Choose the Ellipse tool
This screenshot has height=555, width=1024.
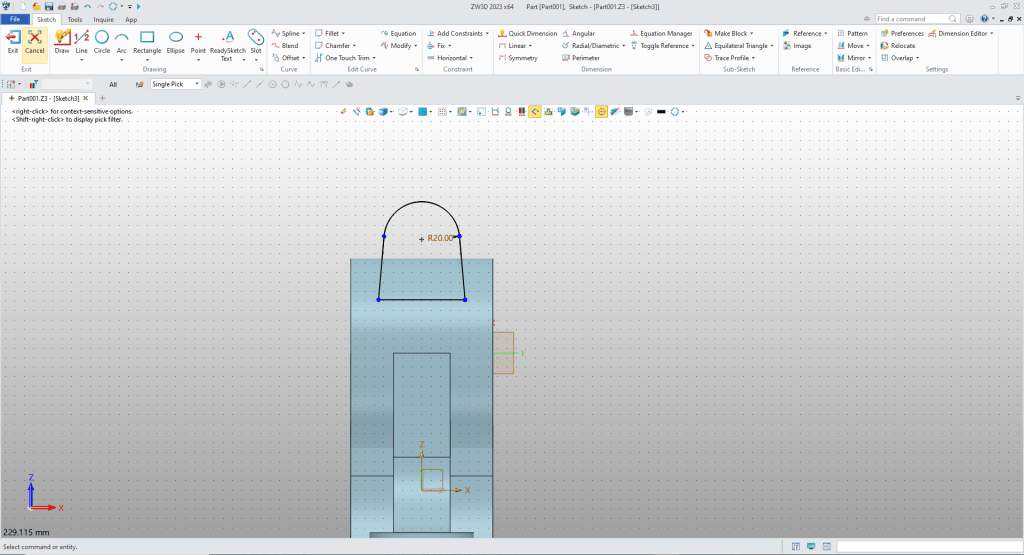coord(175,41)
